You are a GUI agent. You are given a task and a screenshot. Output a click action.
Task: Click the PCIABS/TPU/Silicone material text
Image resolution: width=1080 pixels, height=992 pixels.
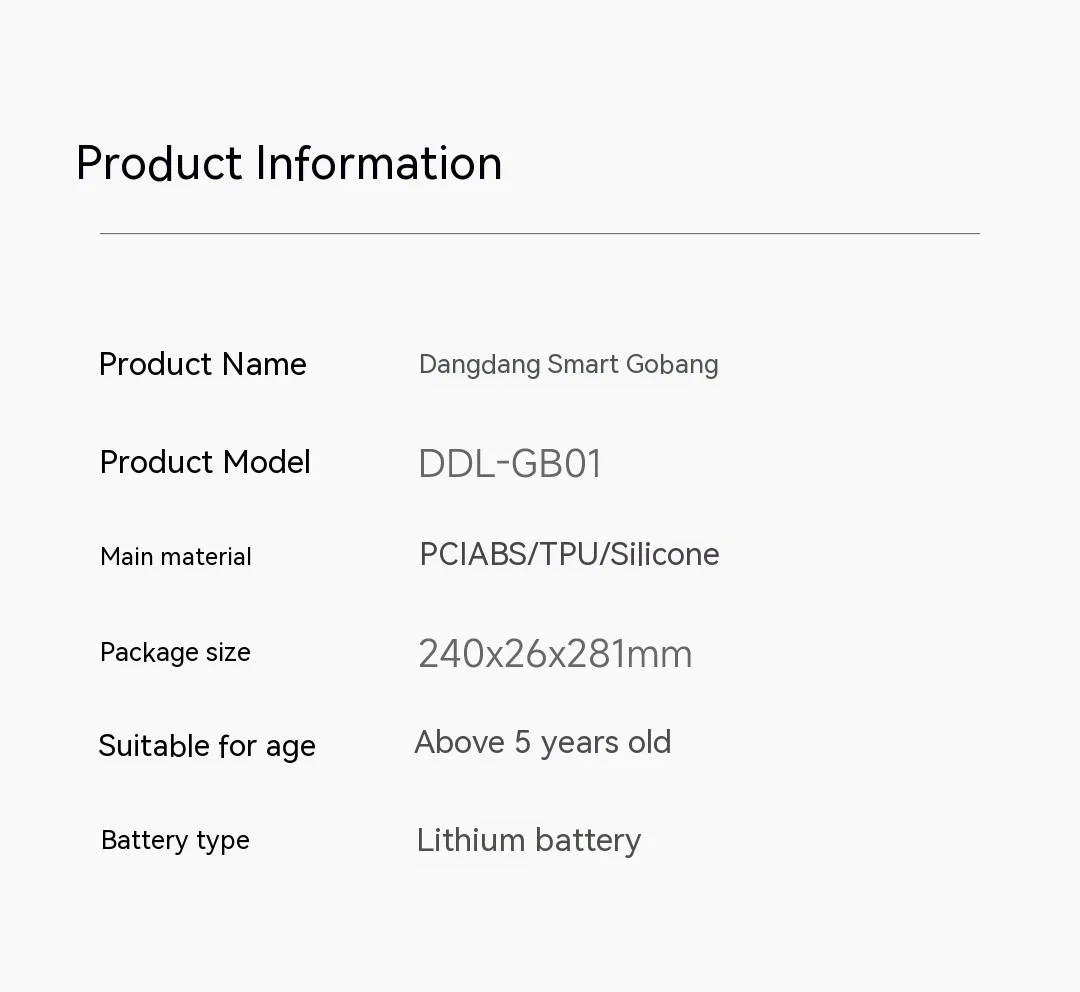(569, 555)
